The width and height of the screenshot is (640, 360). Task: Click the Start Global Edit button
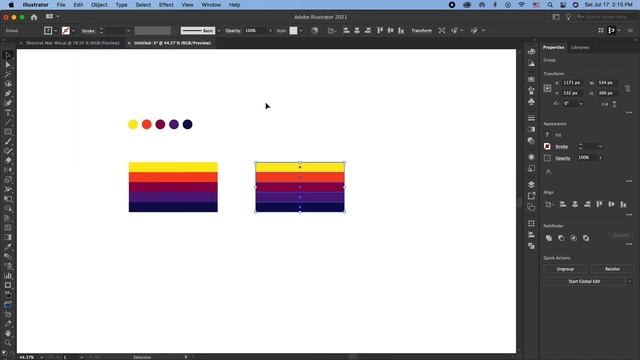pyautogui.click(x=584, y=281)
